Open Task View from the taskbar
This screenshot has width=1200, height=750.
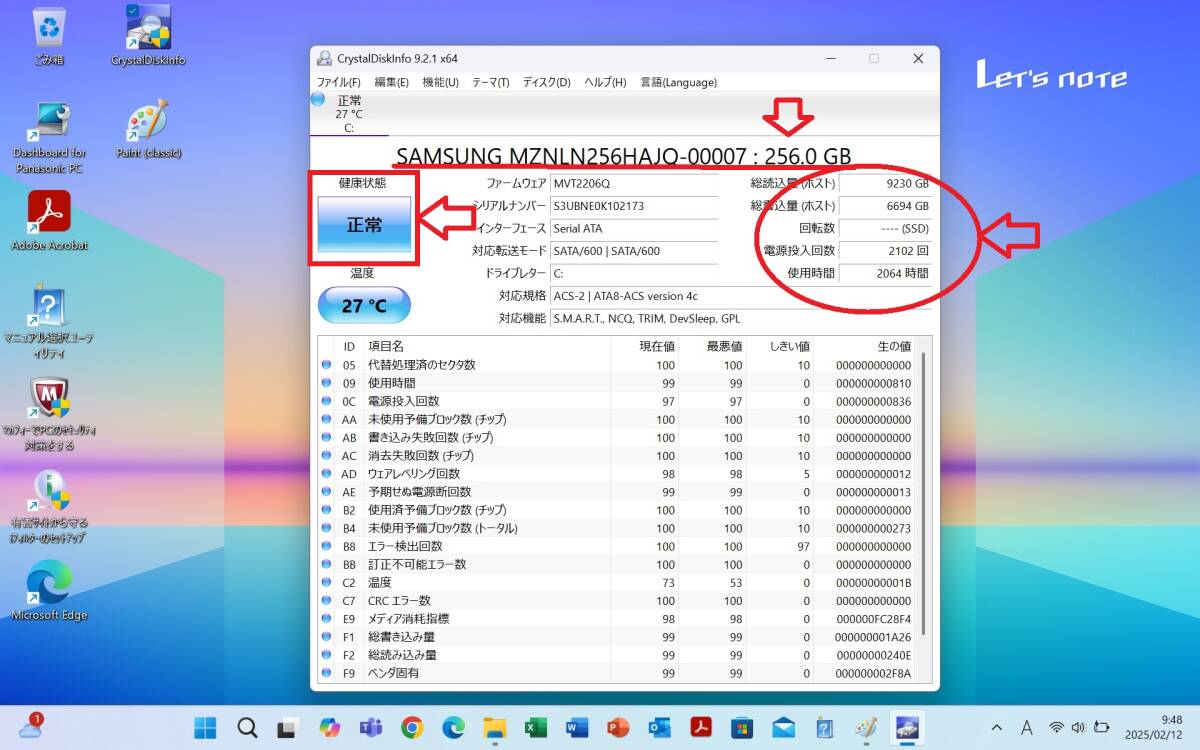(288, 728)
